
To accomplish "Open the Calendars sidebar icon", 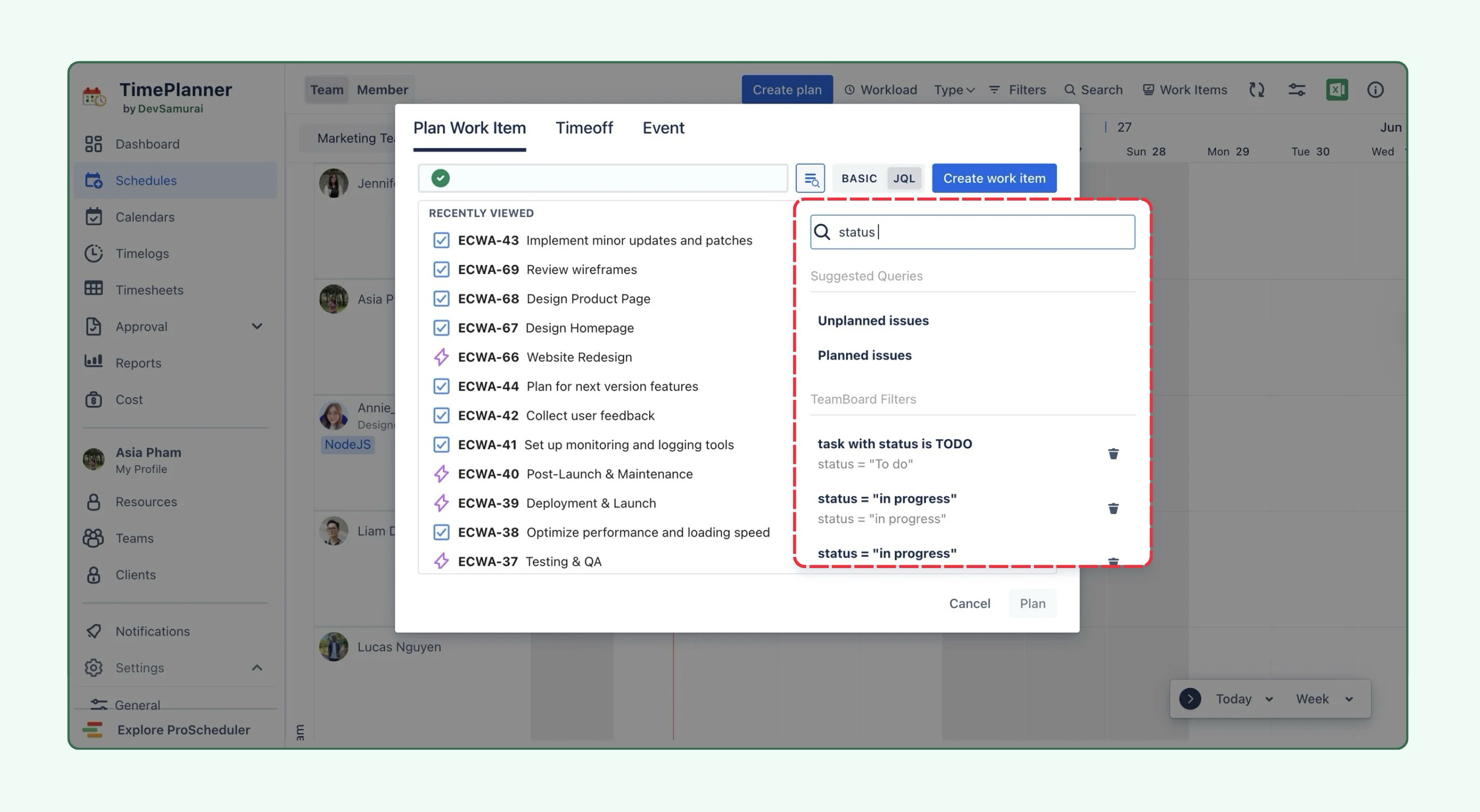I will coord(93,217).
